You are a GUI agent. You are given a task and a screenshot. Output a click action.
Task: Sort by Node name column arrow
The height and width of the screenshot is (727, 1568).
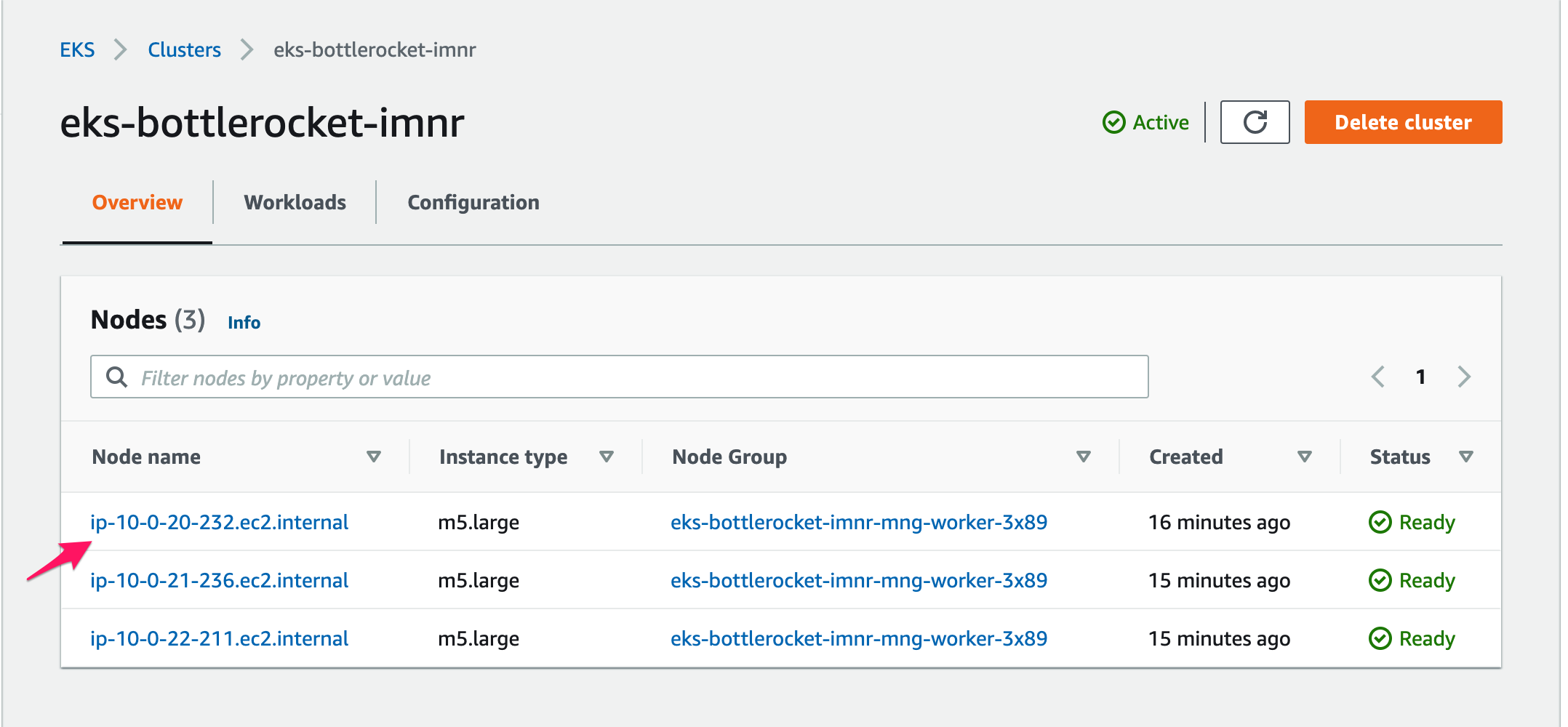click(373, 457)
